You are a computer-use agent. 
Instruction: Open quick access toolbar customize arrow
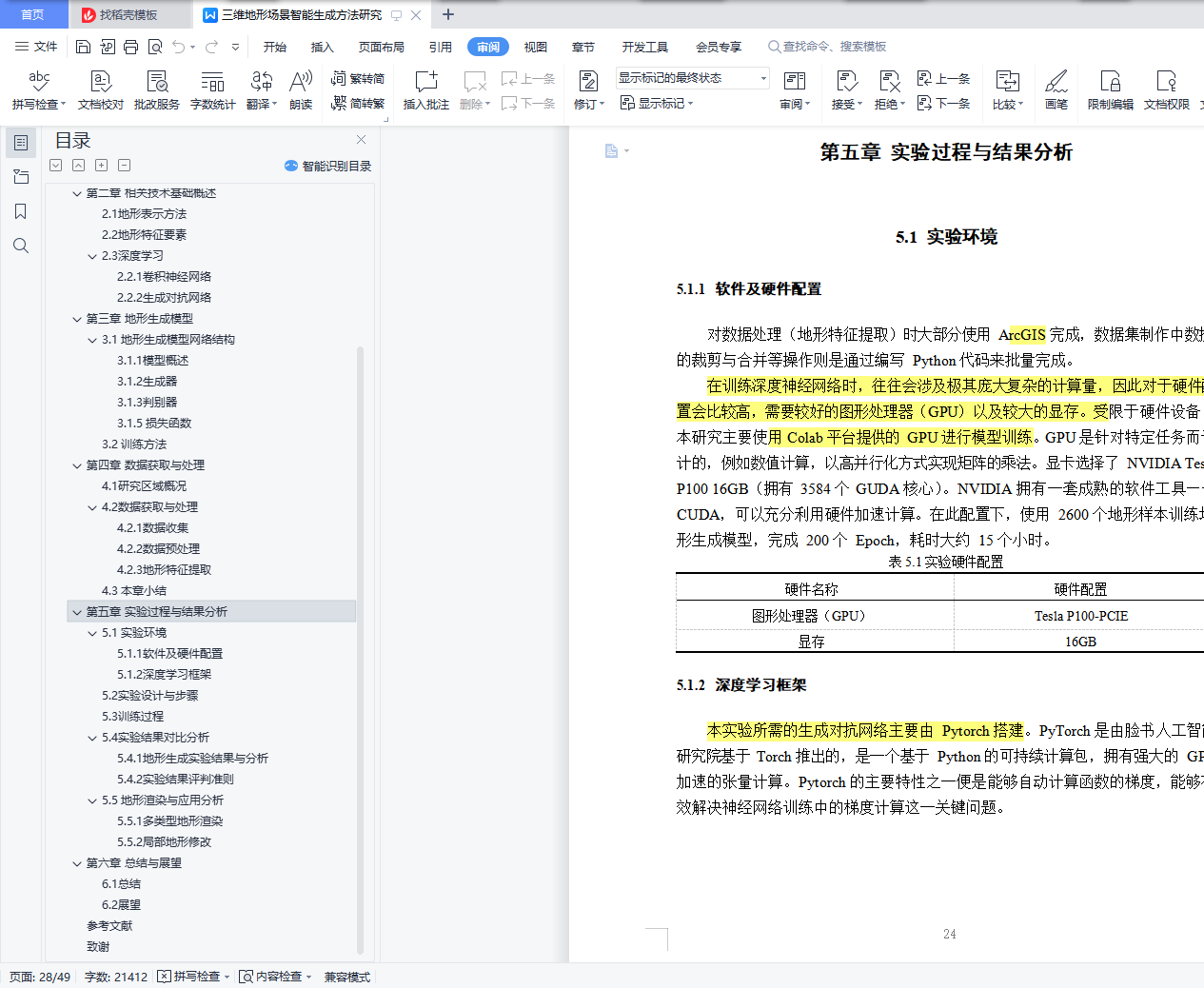click(235, 47)
